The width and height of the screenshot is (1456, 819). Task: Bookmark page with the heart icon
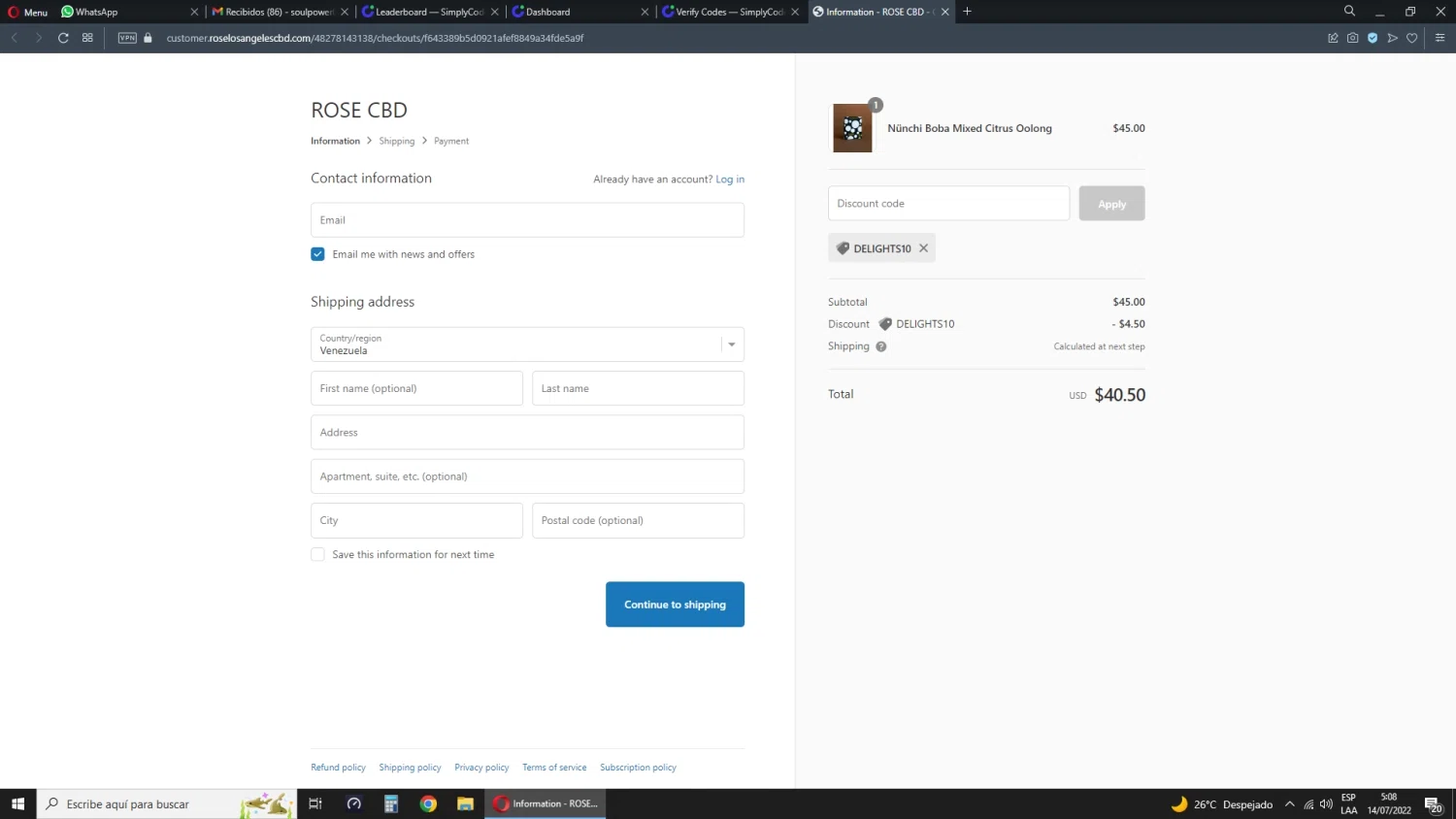pyautogui.click(x=1412, y=38)
